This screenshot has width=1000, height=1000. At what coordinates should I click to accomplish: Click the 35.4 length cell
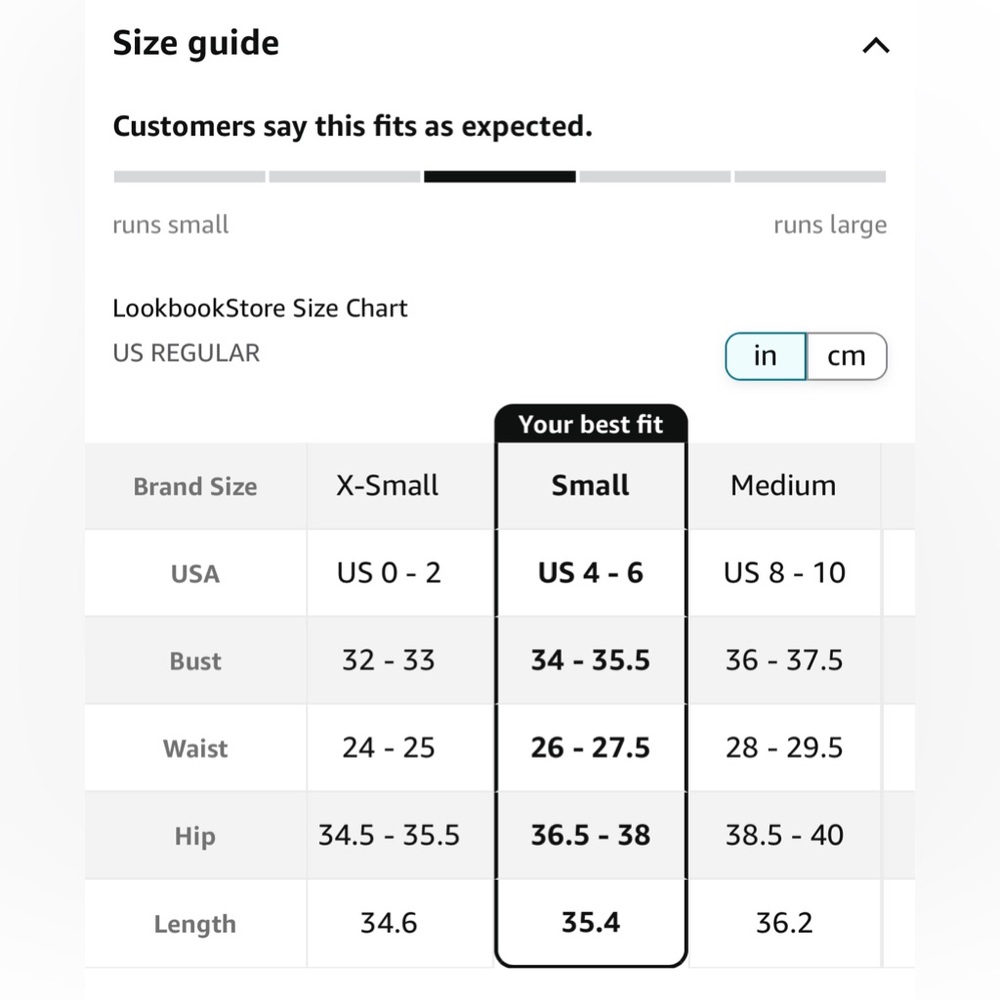pos(591,923)
